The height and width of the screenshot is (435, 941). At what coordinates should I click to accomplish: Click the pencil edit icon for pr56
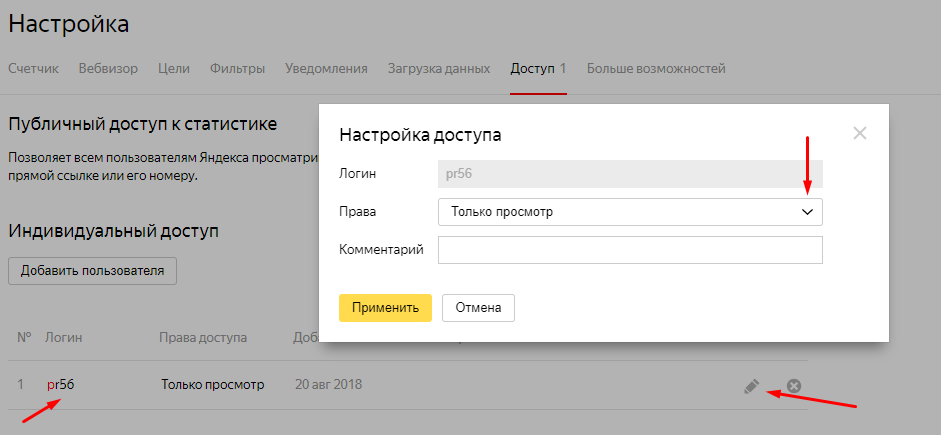click(x=752, y=386)
